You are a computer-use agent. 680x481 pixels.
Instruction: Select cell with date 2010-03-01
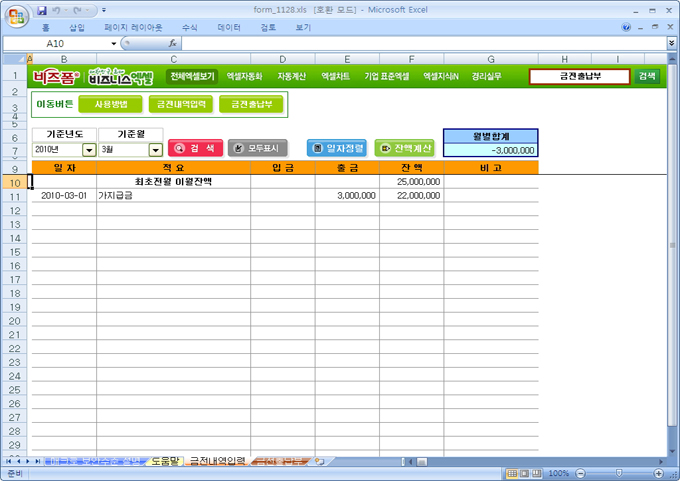(64, 196)
